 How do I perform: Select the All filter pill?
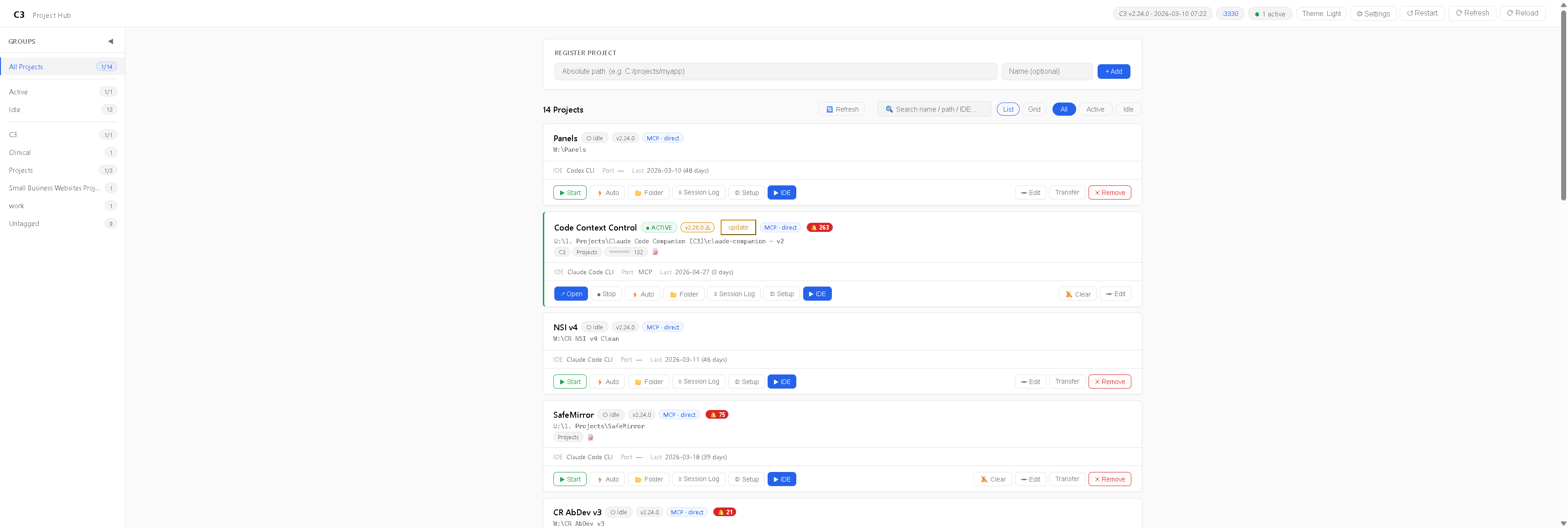(1063, 109)
